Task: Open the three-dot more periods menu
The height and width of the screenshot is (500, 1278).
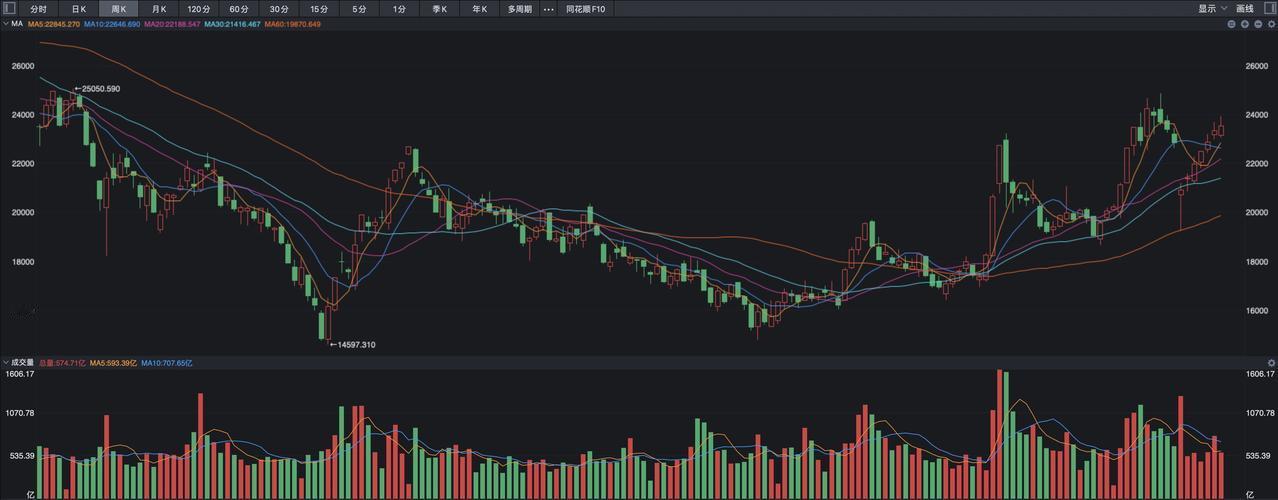Action: coord(548,8)
